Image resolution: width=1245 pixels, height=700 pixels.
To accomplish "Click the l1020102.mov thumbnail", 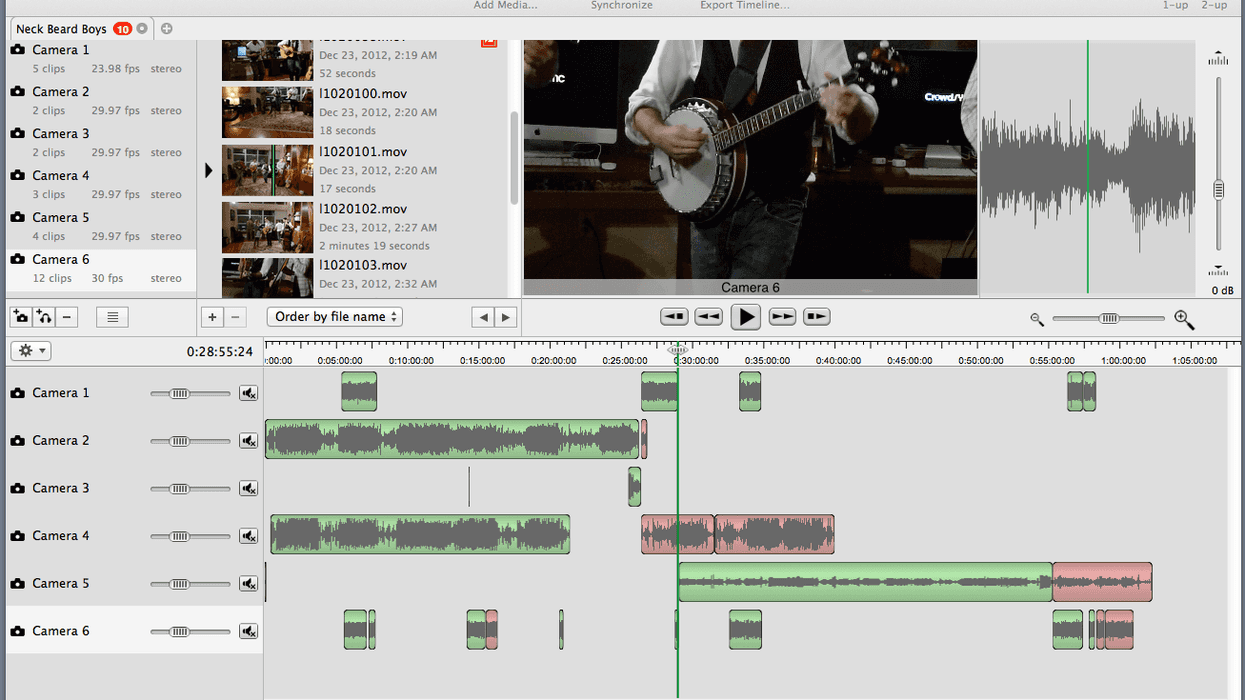I will click(267, 228).
